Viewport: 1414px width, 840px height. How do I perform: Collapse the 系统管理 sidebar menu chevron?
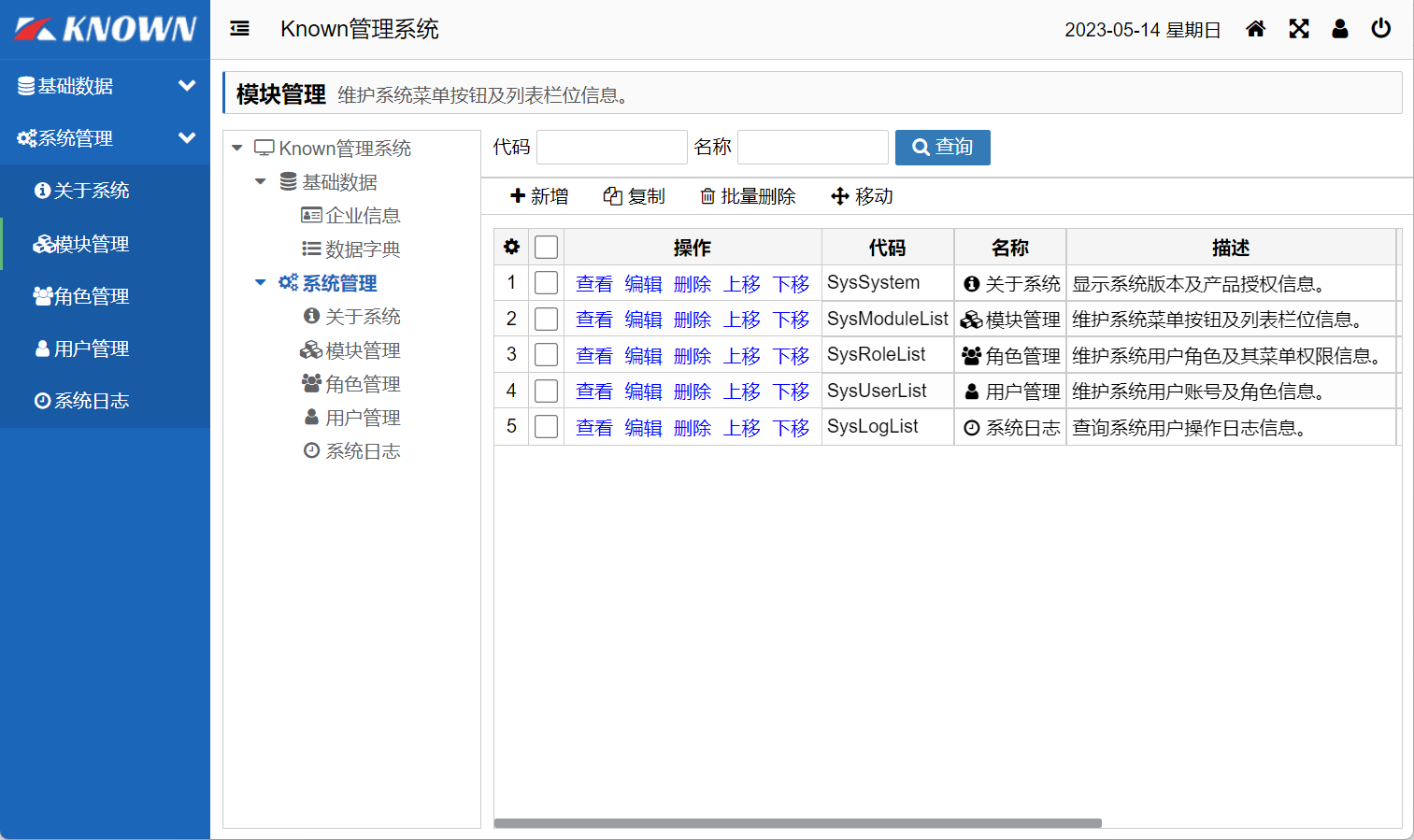pyautogui.click(x=187, y=137)
